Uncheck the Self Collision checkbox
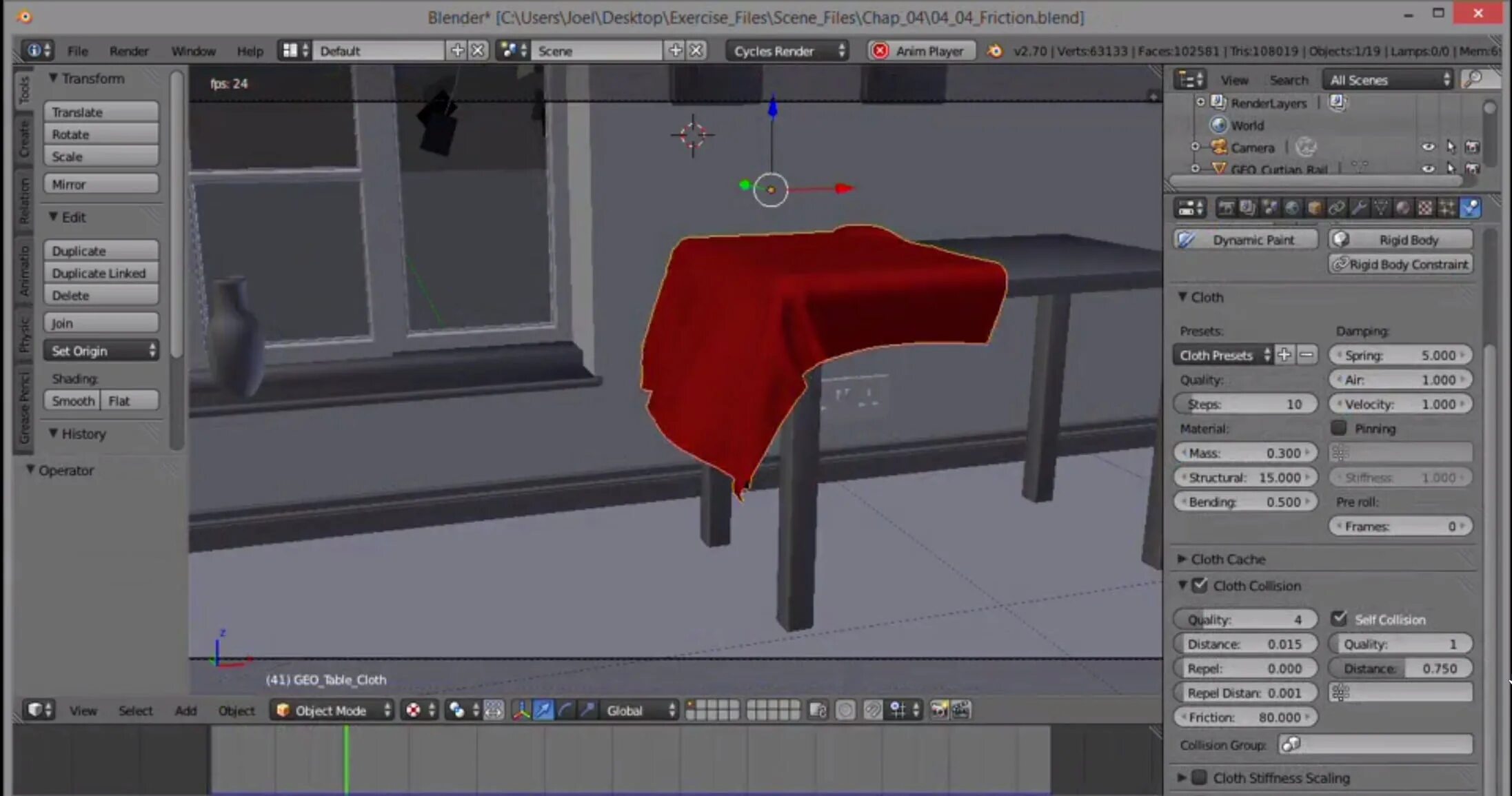The image size is (1512, 796). (x=1339, y=618)
